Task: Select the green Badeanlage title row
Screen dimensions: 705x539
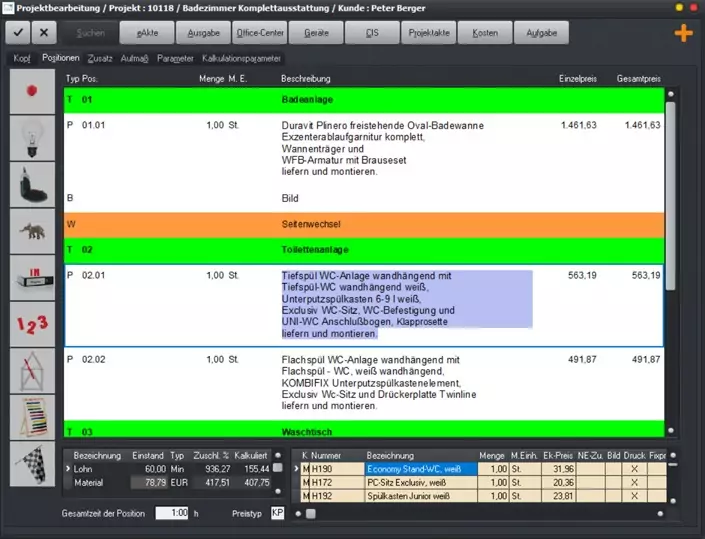Action: pos(364,100)
